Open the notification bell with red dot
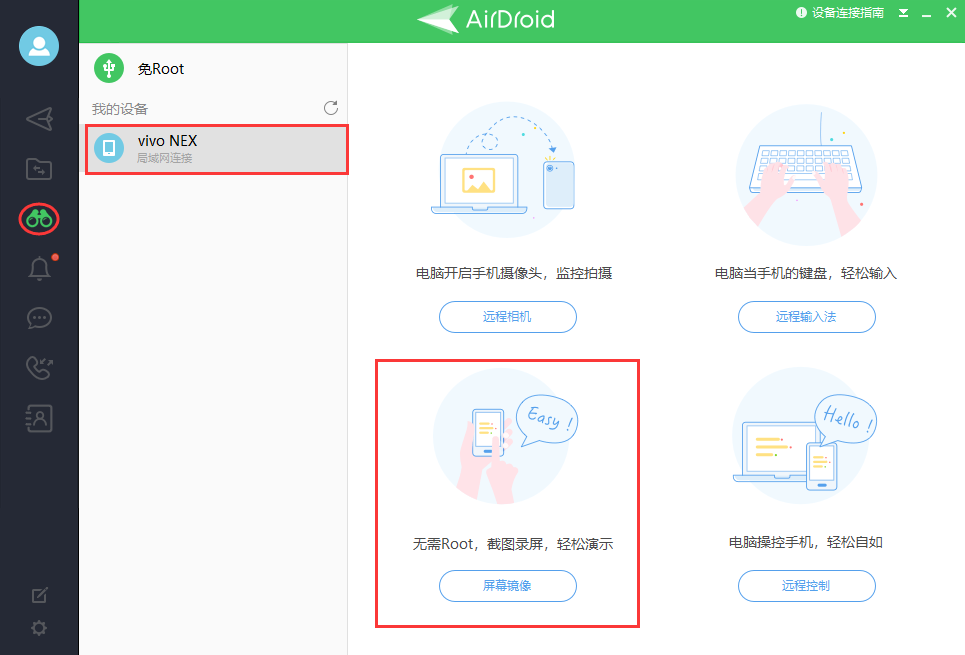This screenshot has height=655, width=965. (38, 268)
